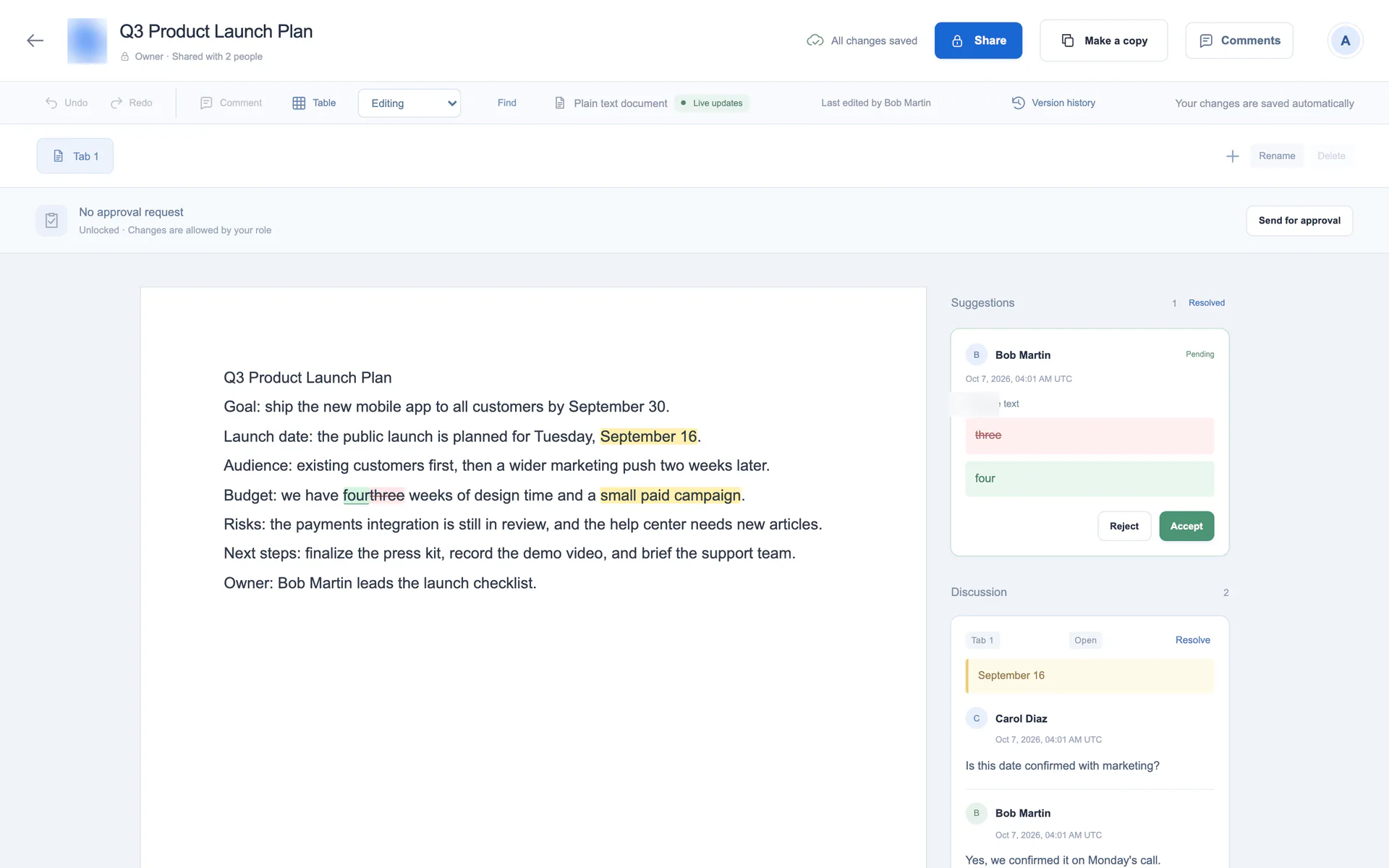The image size is (1389, 868).
Task: Make a copy of the document
Action: coord(1103,41)
